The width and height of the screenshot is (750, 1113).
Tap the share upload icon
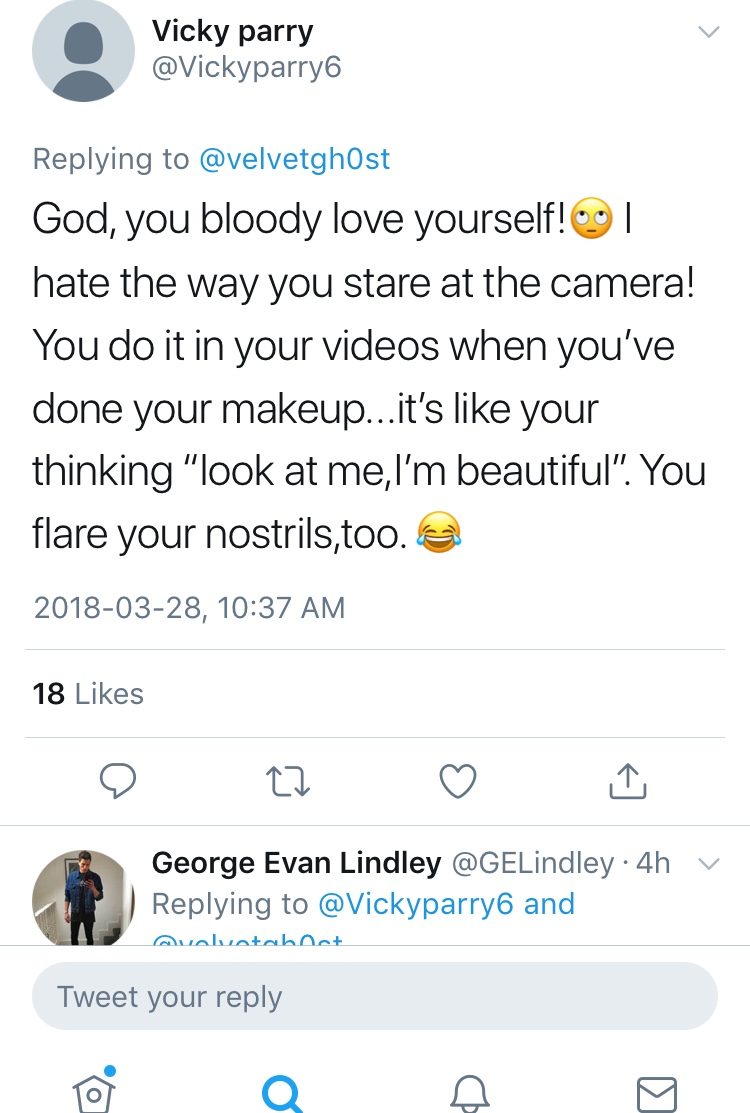pos(628,781)
